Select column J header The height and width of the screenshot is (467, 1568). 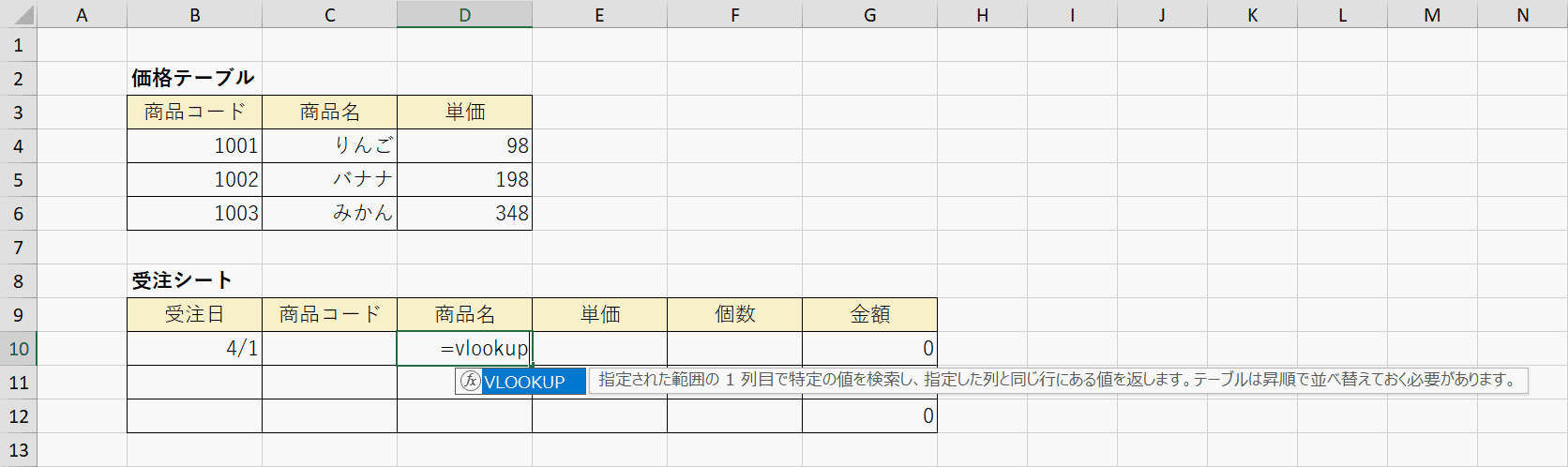click(x=1162, y=14)
